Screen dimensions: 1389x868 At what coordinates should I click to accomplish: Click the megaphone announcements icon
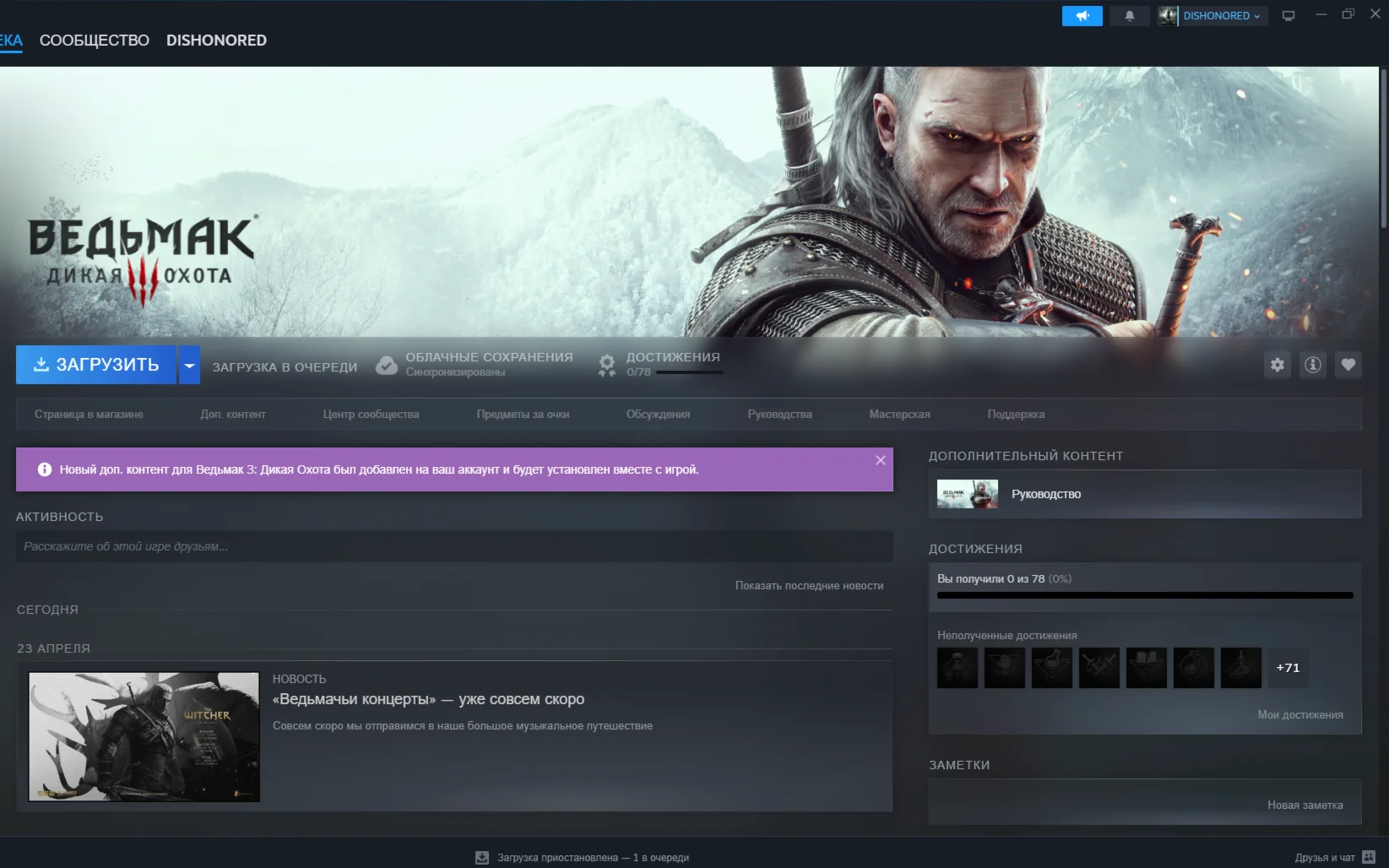point(1082,16)
